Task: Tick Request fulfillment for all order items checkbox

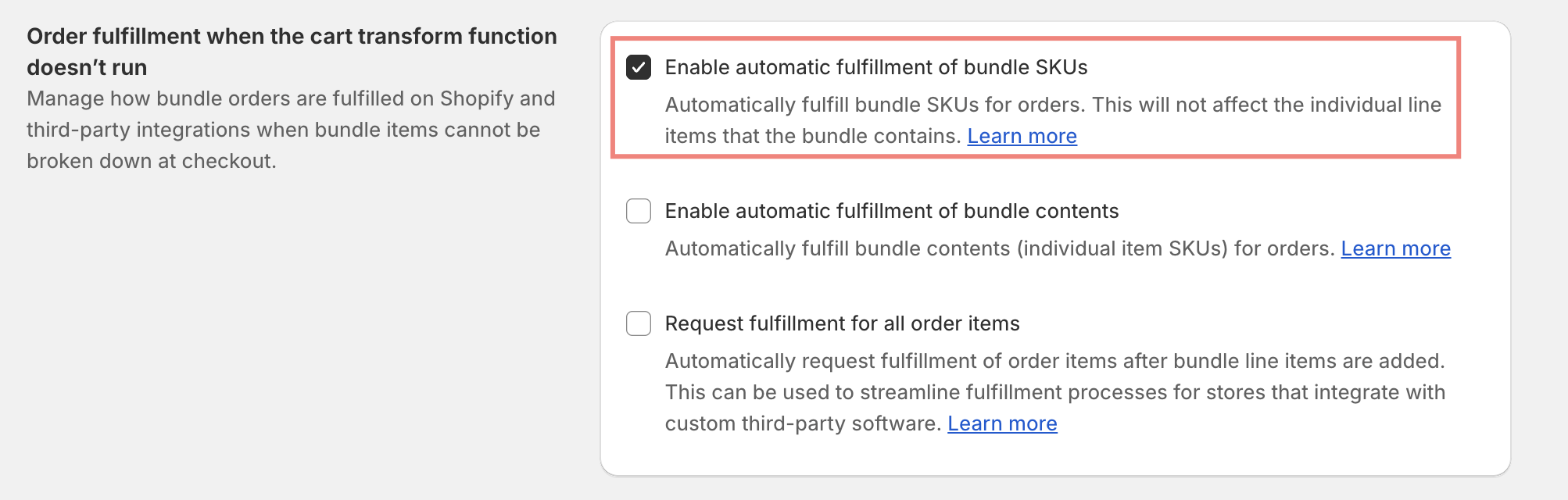Action: [x=639, y=323]
